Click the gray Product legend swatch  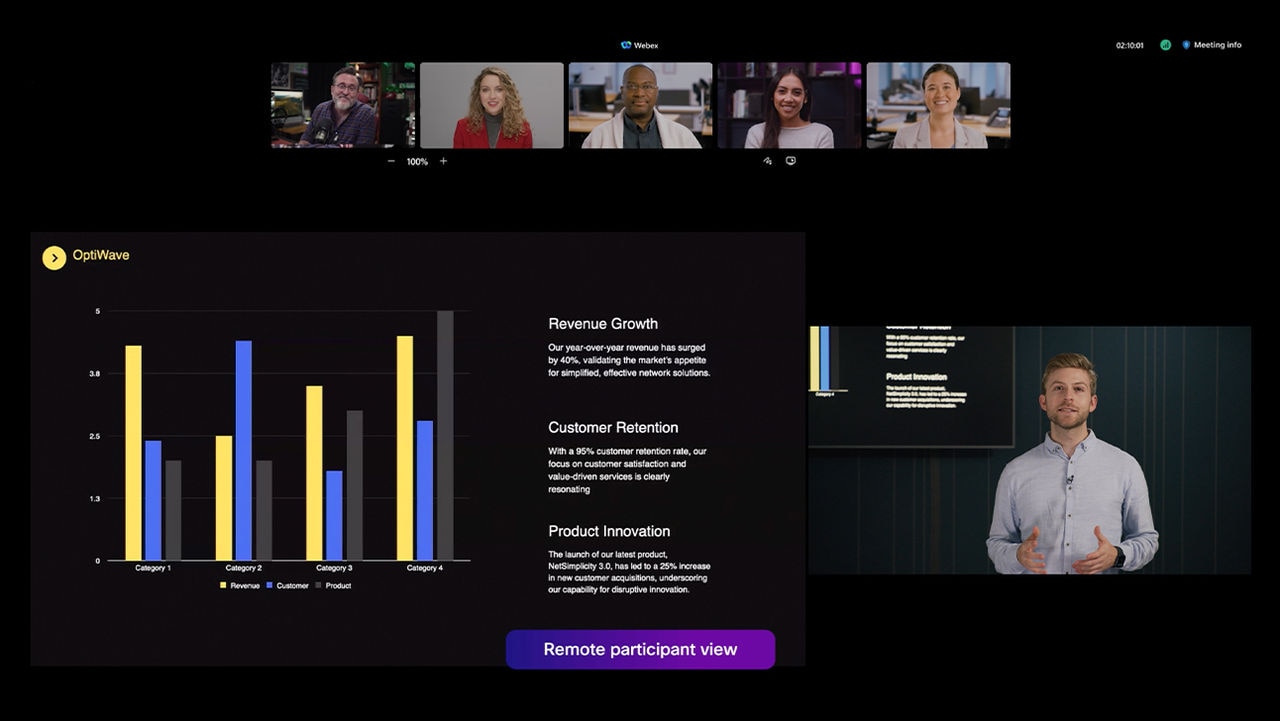tap(319, 585)
